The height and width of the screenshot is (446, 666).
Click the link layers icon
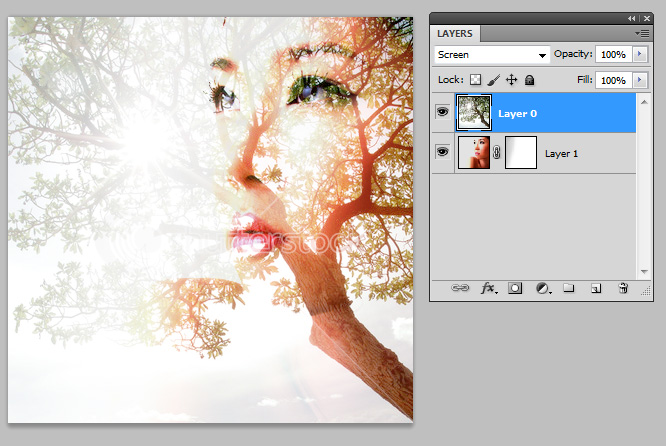click(460, 288)
